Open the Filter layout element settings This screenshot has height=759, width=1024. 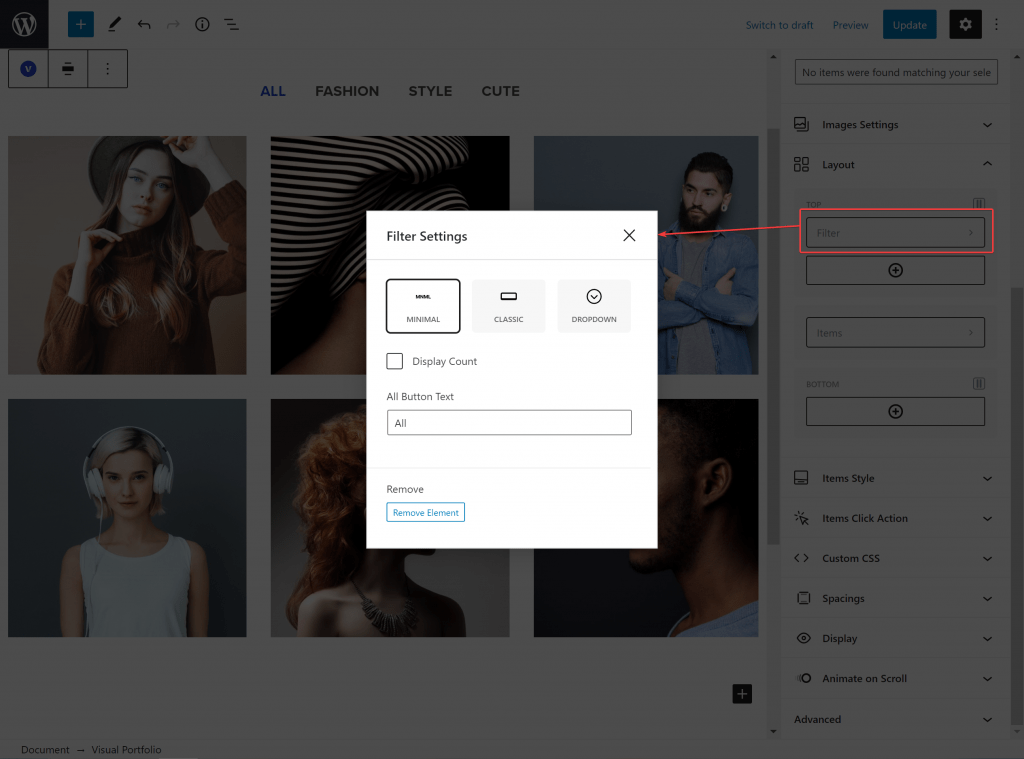pos(895,233)
